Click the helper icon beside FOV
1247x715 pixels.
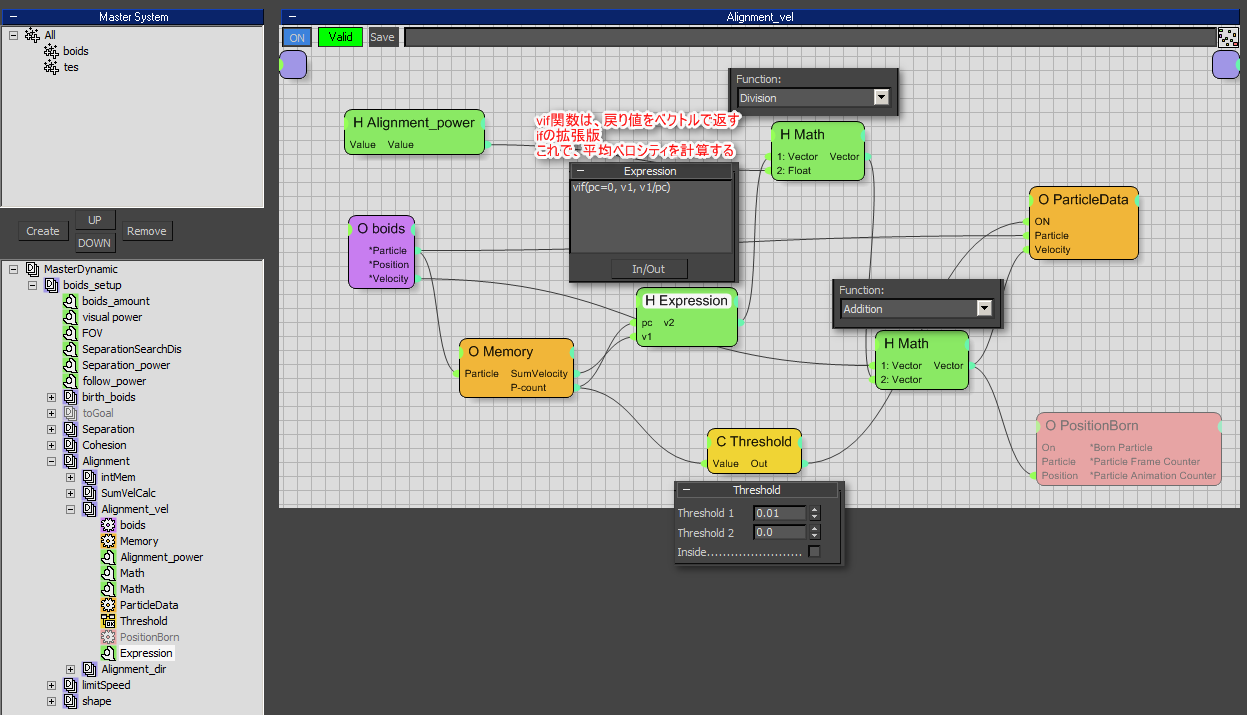tap(71, 333)
